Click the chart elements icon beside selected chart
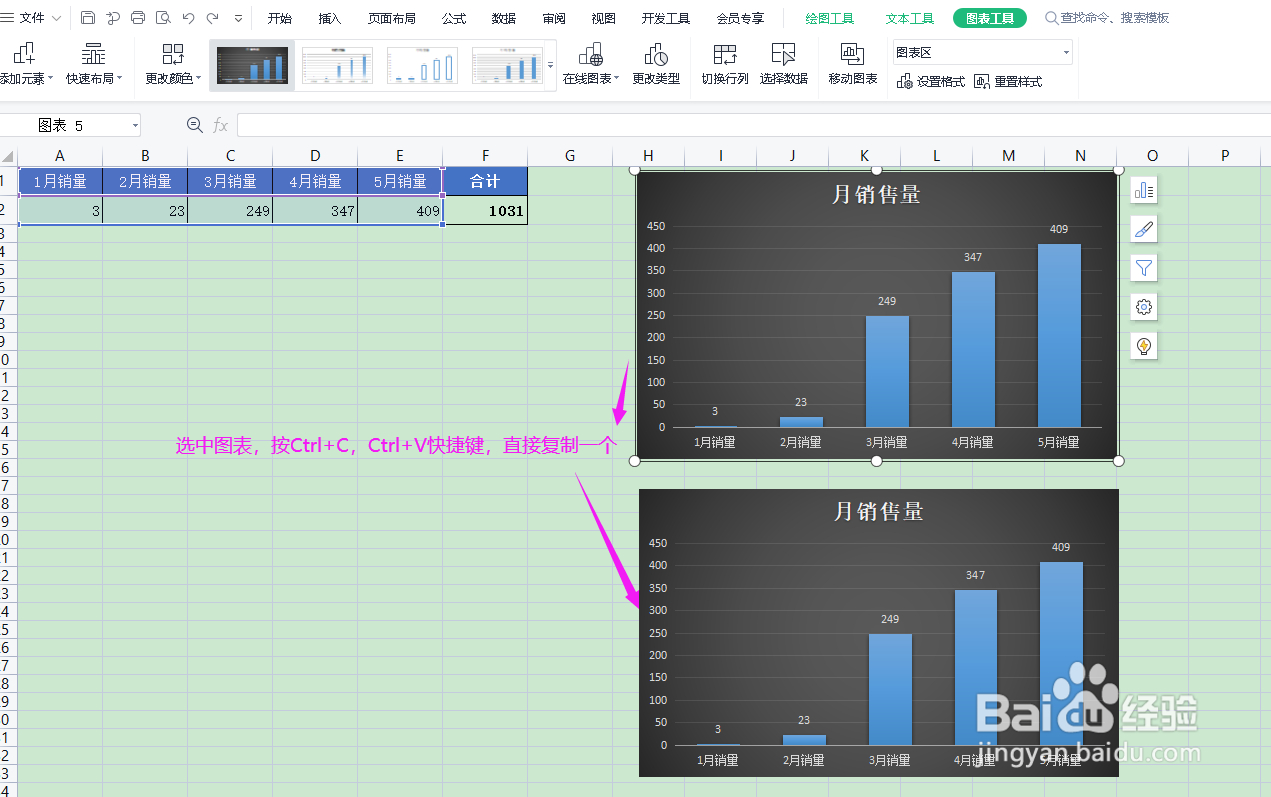This screenshot has height=797, width=1271. [1144, 190]
